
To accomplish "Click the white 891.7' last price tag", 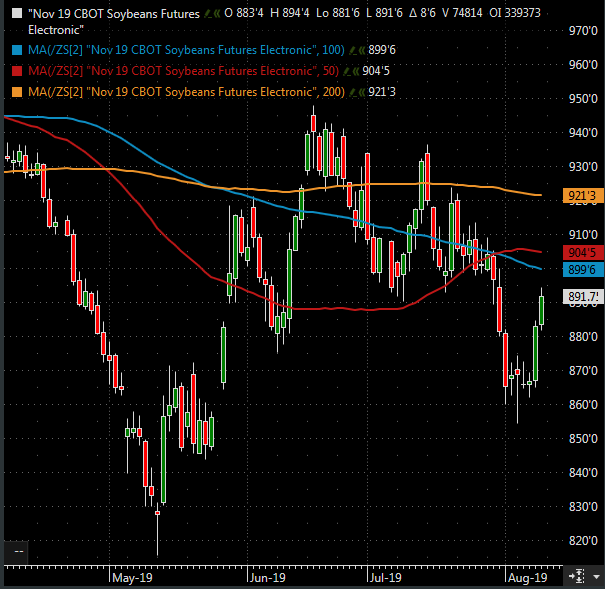I will pos(583,296).
